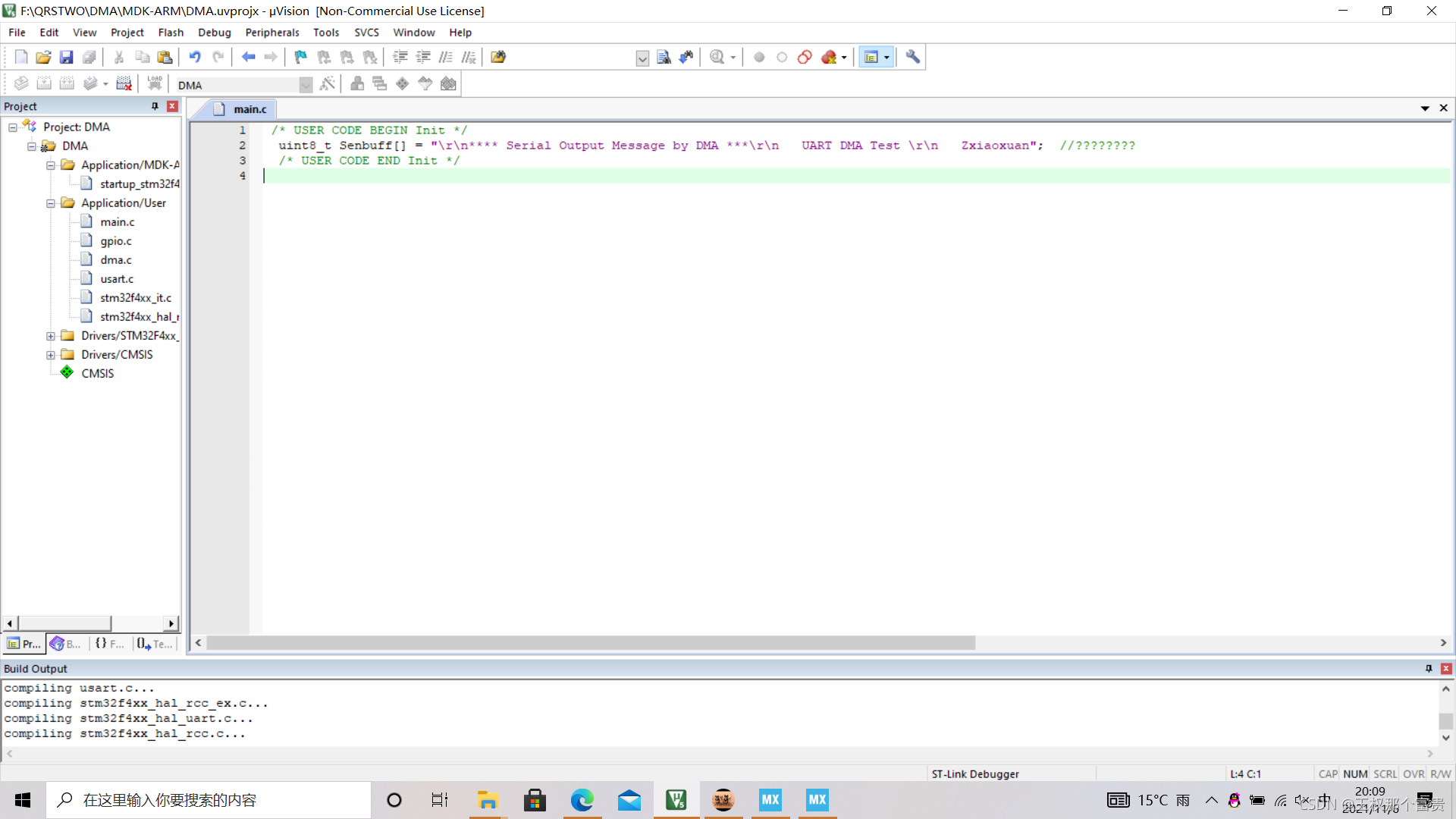This screenshot has width=1456, height=819.
Task: Switch to the Templates tab in the project pane
Action: click(155, 644)
